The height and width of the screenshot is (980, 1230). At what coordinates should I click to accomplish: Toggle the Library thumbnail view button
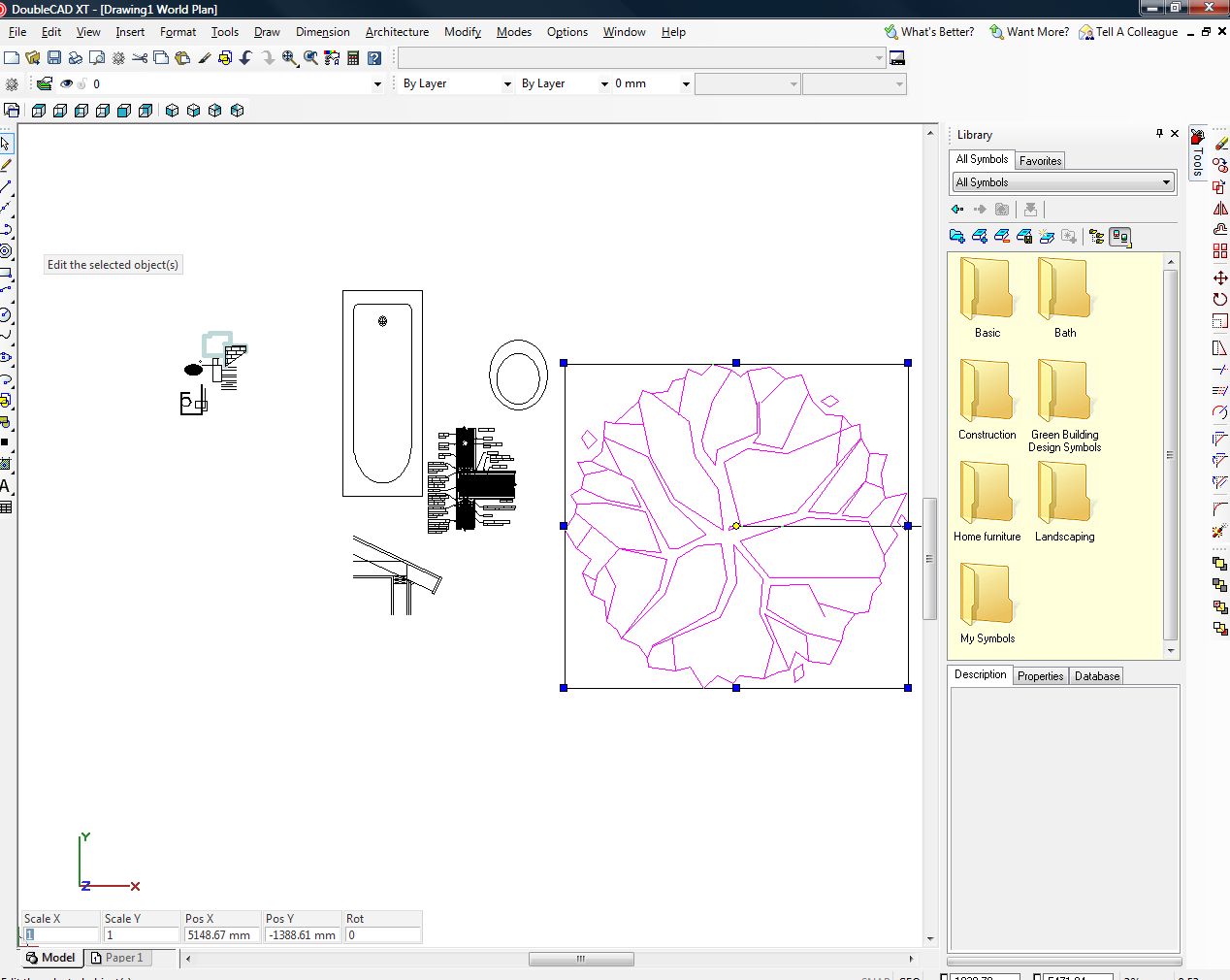click(1120, 236)
